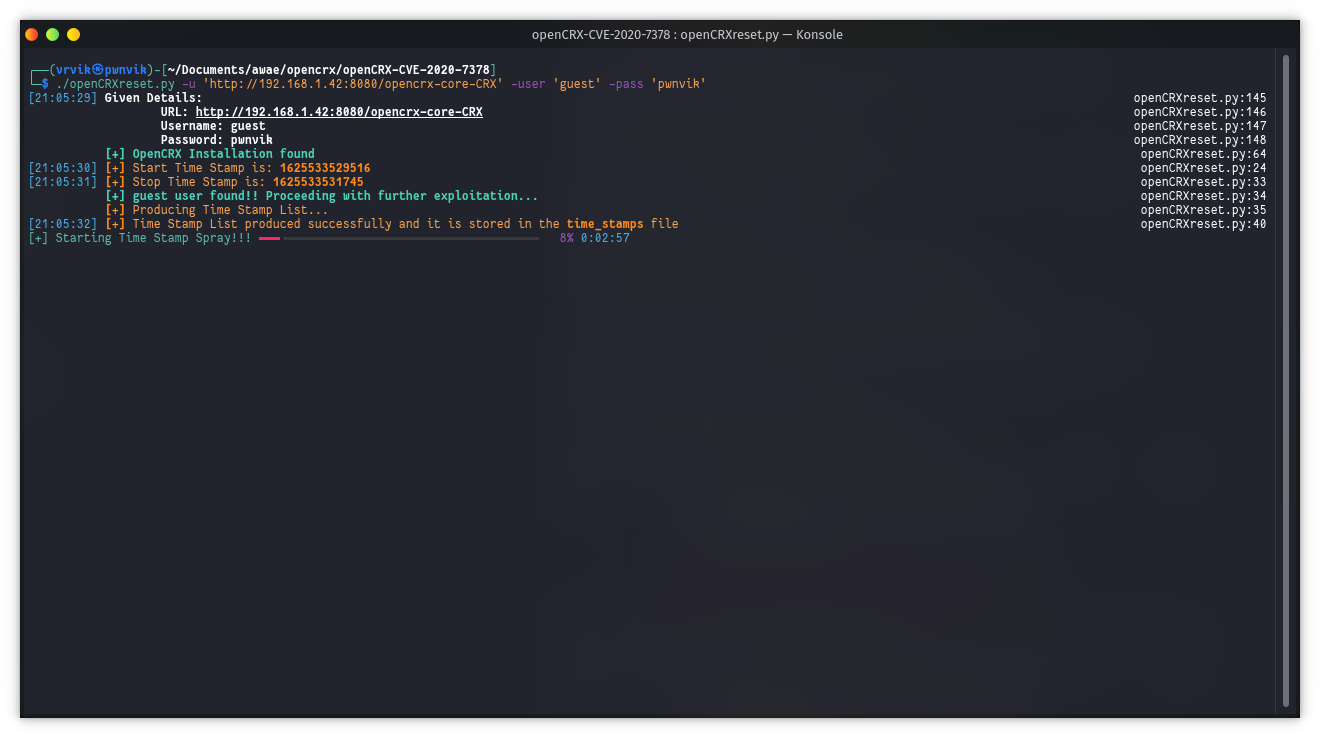Click the green window button
The width and height of the screenshot is (1320, 738).
pyautogui.click(x=53, y=34)
